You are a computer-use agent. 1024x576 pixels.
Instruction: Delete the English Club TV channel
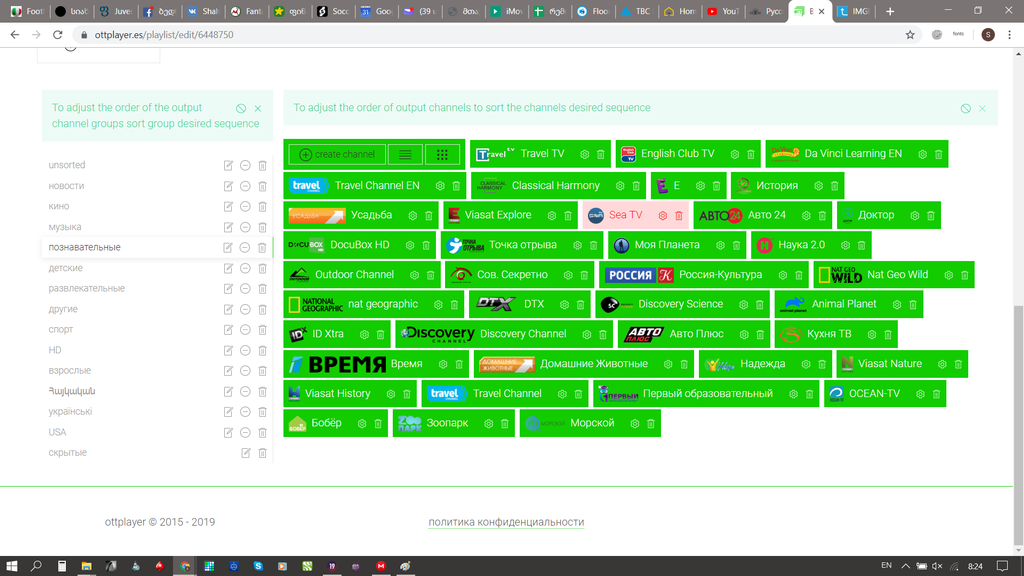pos(751,155)
